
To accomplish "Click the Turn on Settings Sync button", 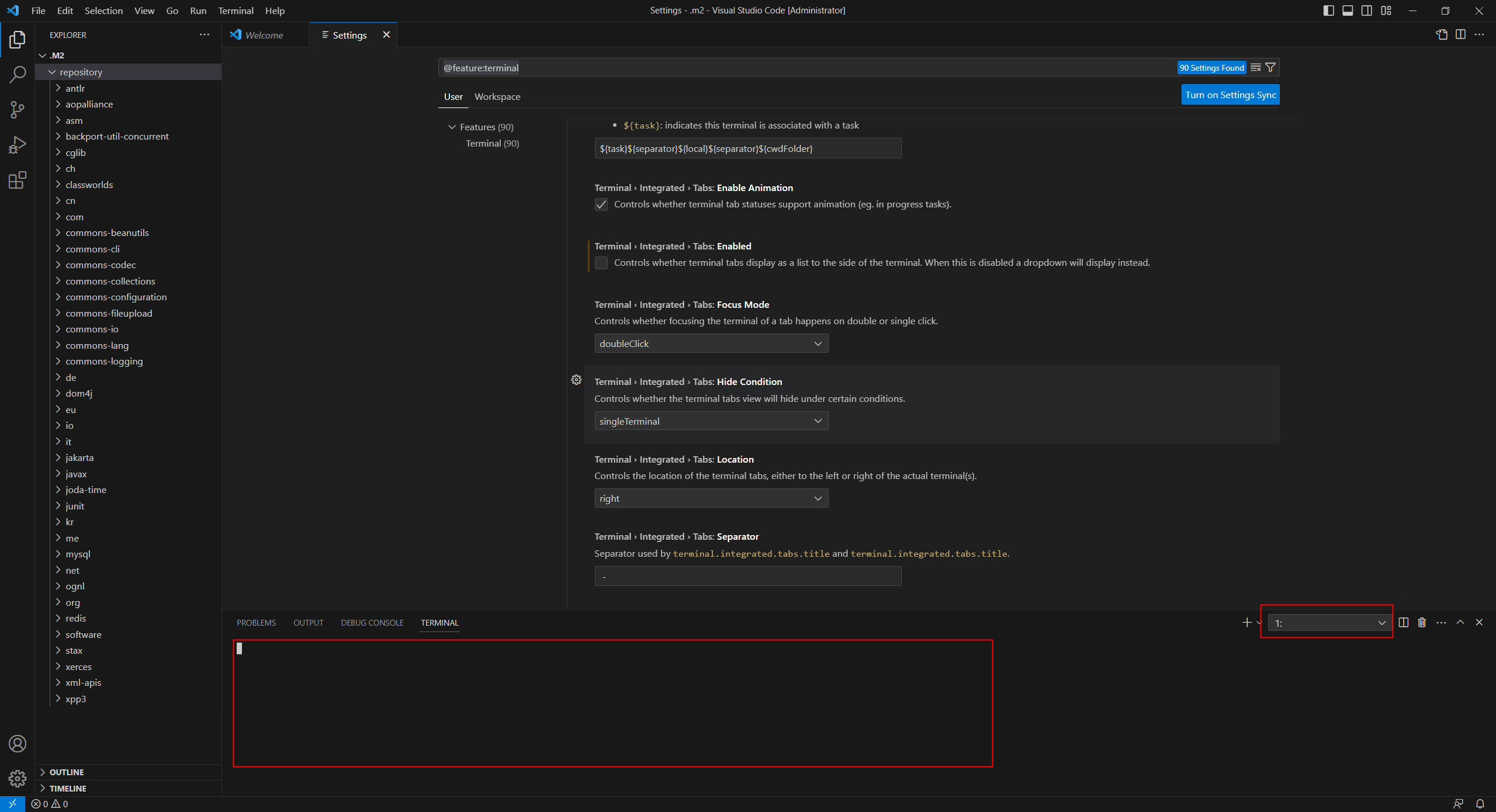I will point(1230,94).
